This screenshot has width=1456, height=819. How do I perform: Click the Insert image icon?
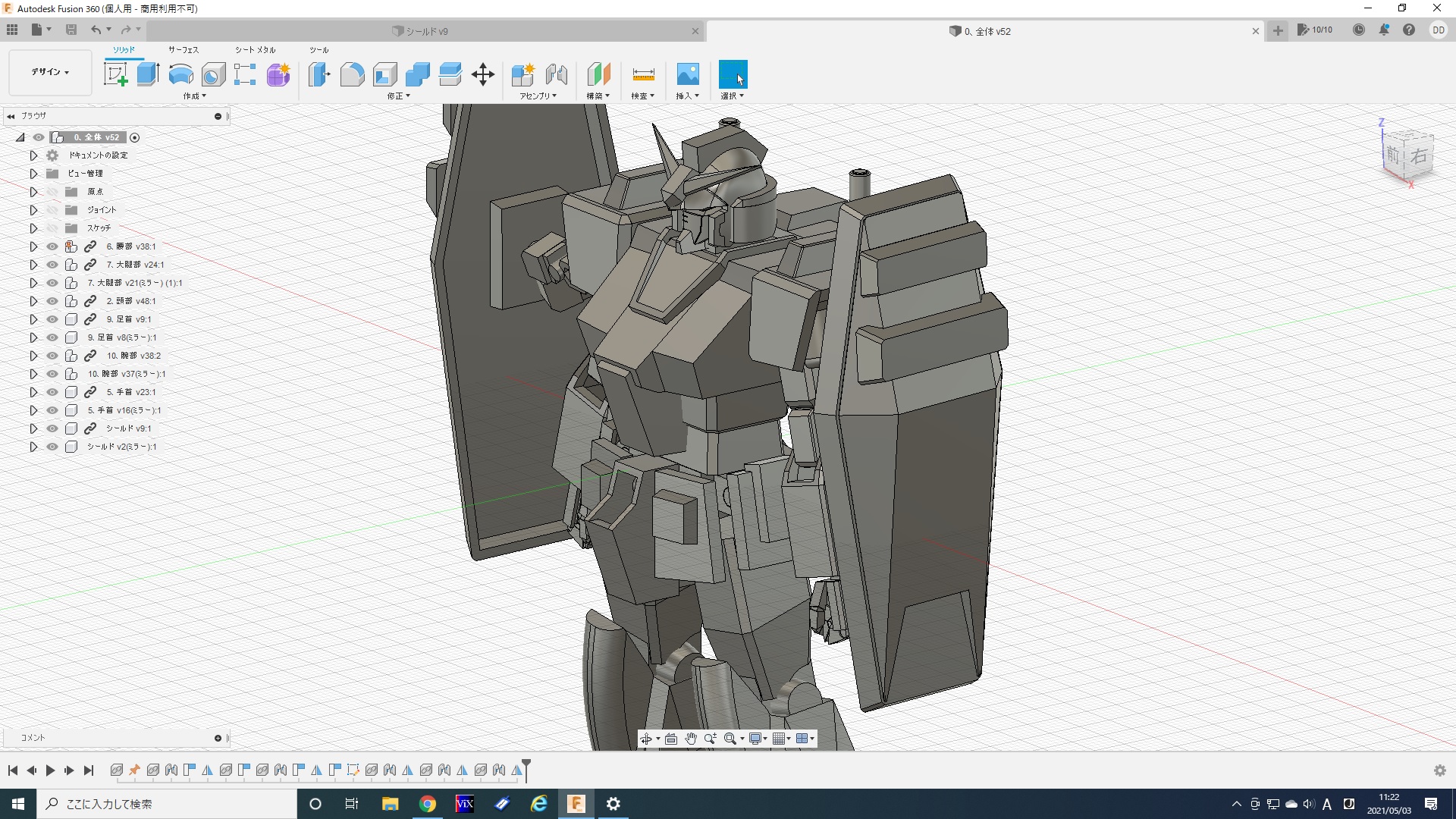(x=687, y=74)
